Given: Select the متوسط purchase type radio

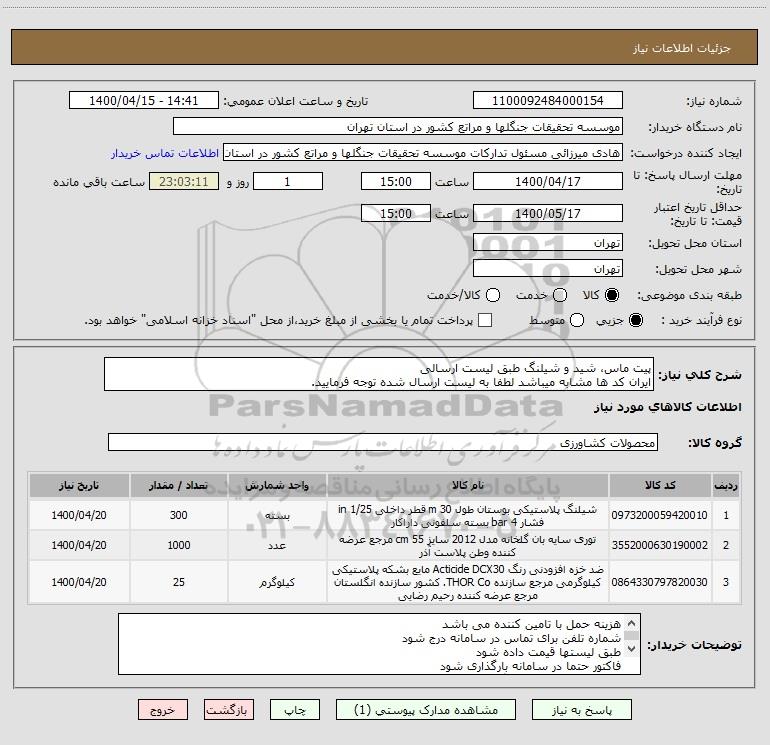Looking at the screenshot, I should (x=577, y=320).
